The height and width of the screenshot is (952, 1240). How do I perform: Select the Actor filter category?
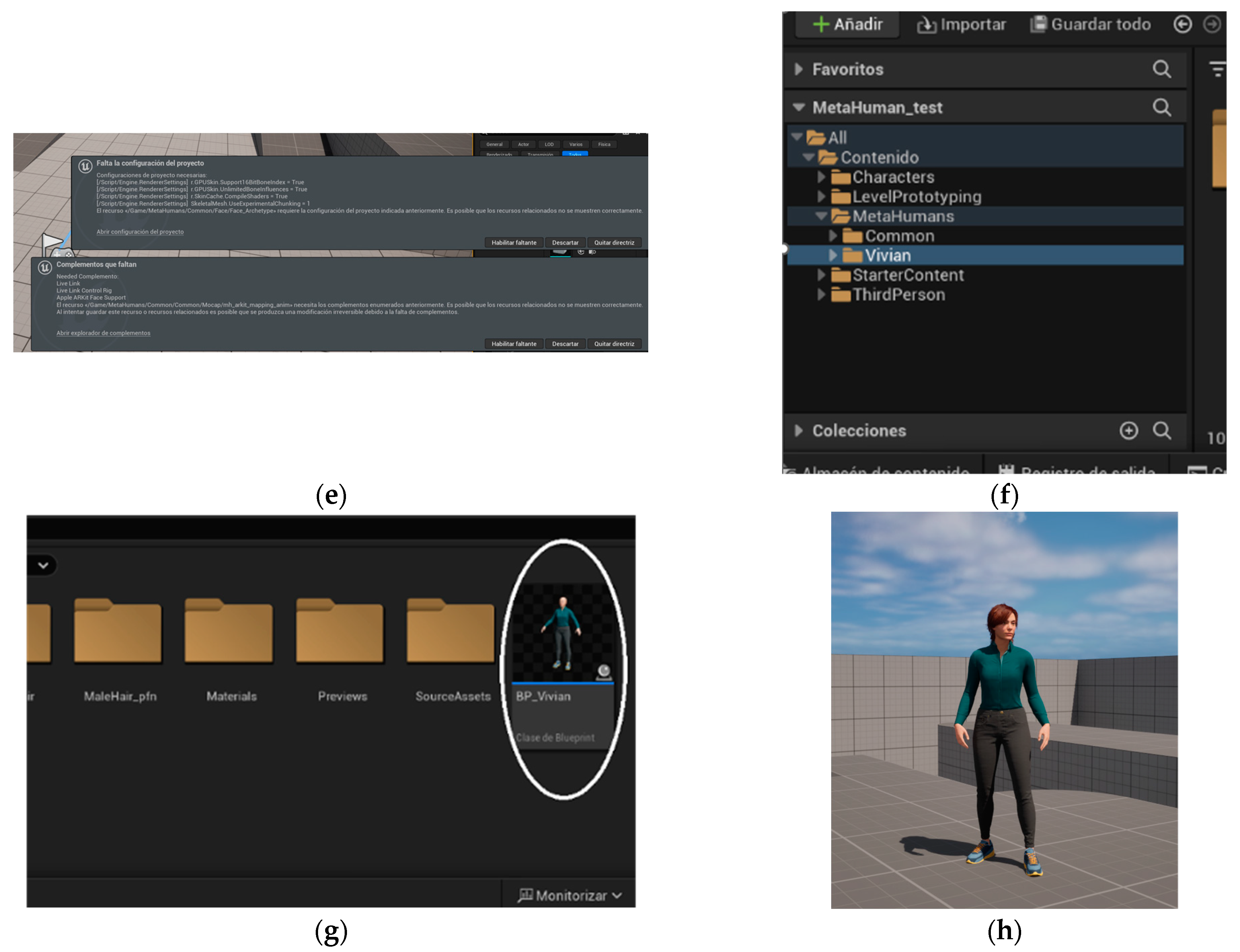[x=523, y=145]
